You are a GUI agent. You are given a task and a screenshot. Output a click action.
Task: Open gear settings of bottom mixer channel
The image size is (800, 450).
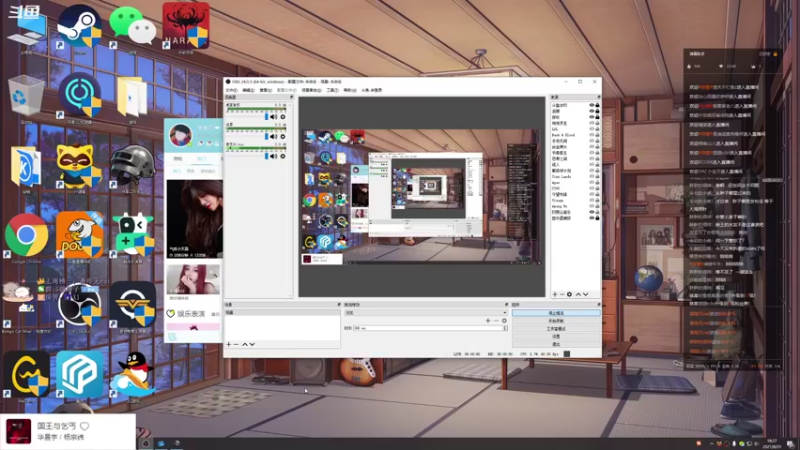(x=283, y=156)
